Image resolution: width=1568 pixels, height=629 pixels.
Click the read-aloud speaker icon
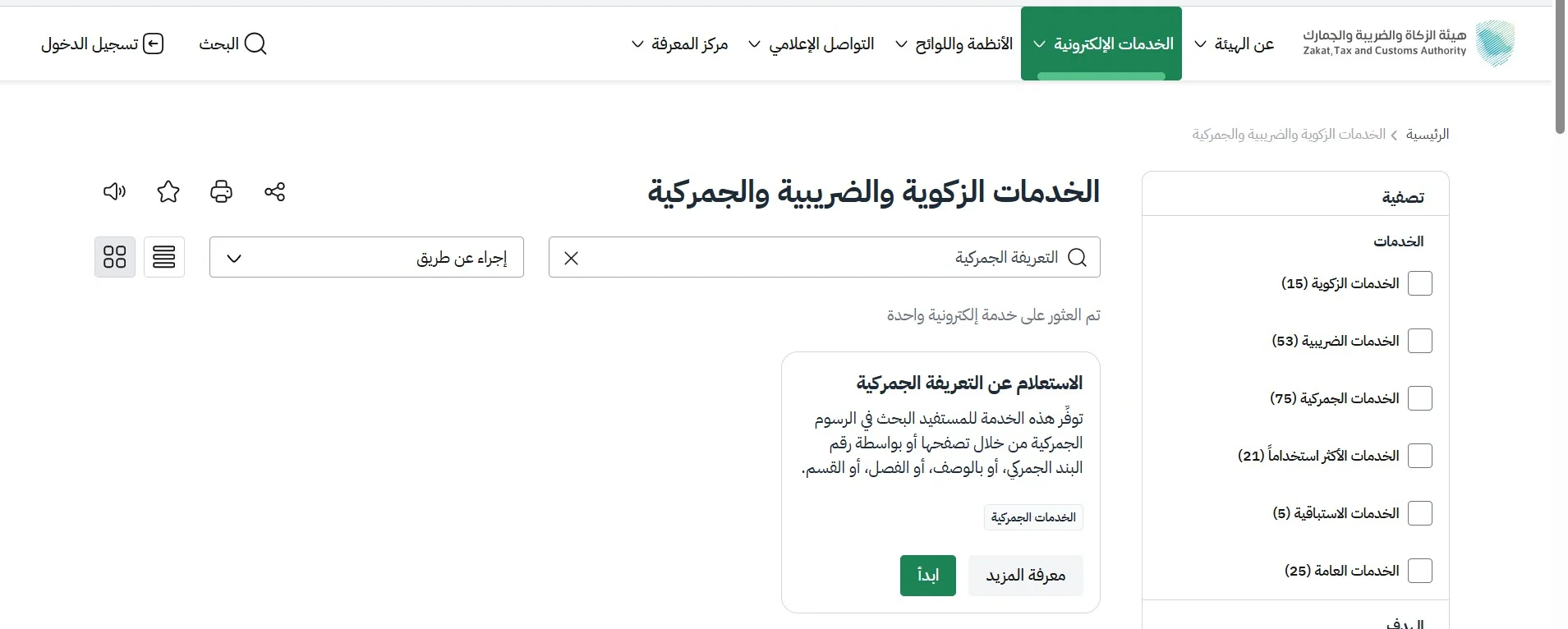(115, 191)
